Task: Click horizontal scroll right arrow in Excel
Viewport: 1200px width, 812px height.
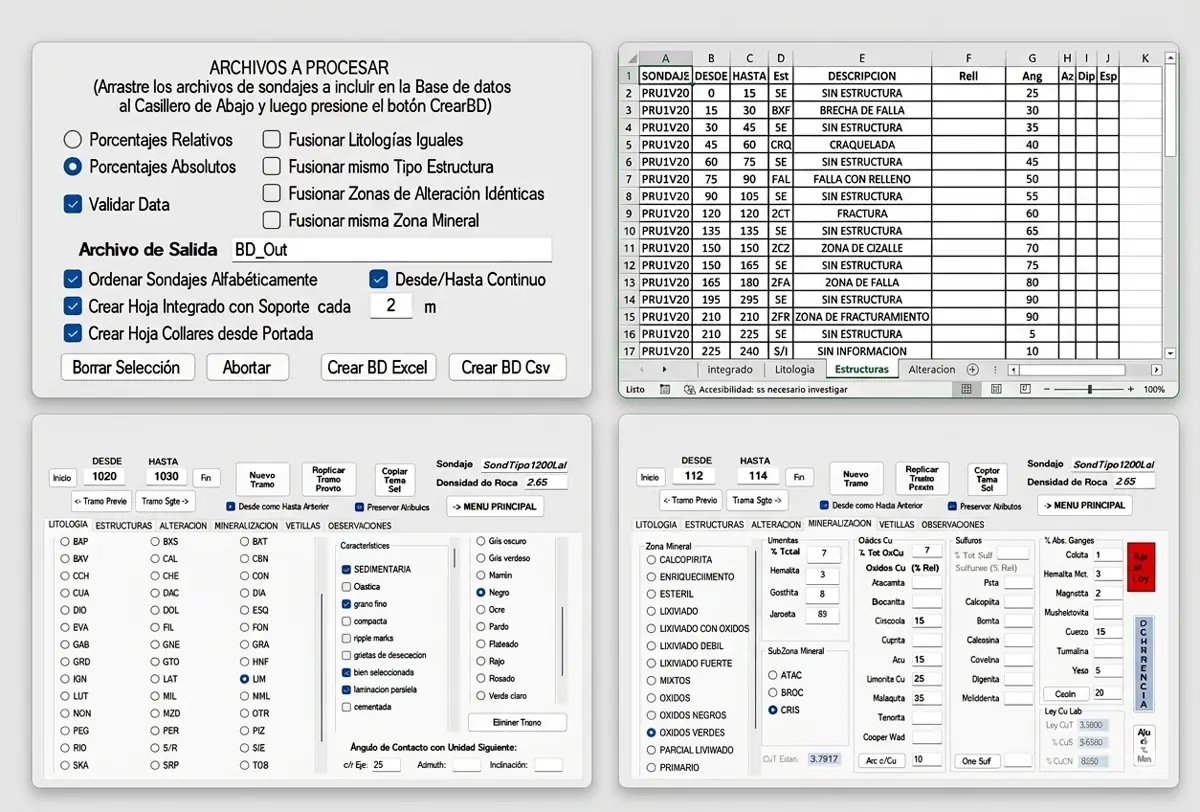Action: (1157, 369)
